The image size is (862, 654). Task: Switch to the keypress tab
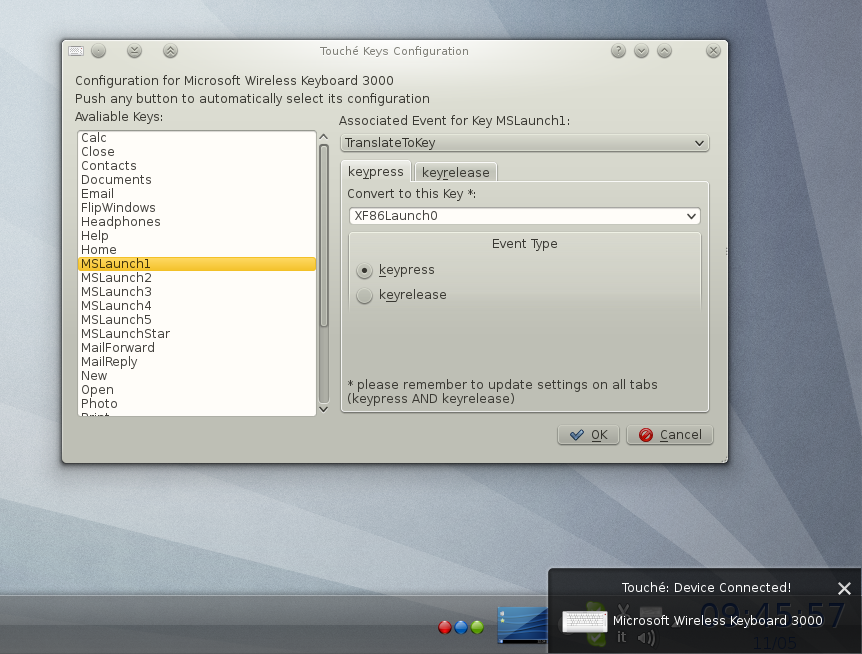376,171
